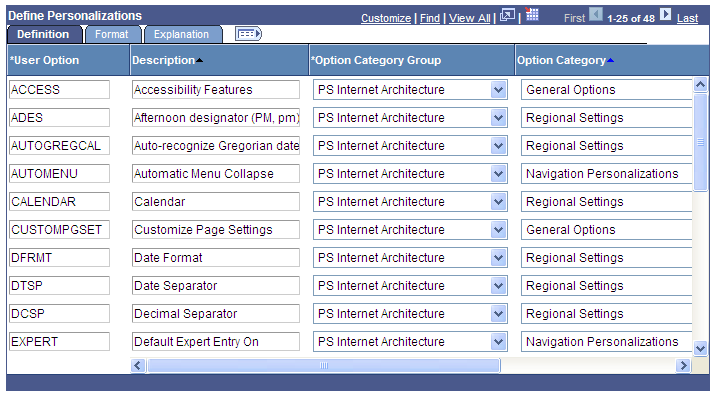Click the AUTOMENU user option field
The width and height of the screenshot is (716, 397).
click(59, 174)
